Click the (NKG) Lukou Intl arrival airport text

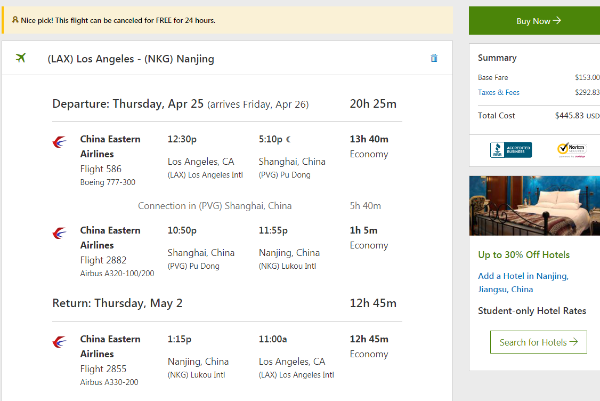click(287, 266)
